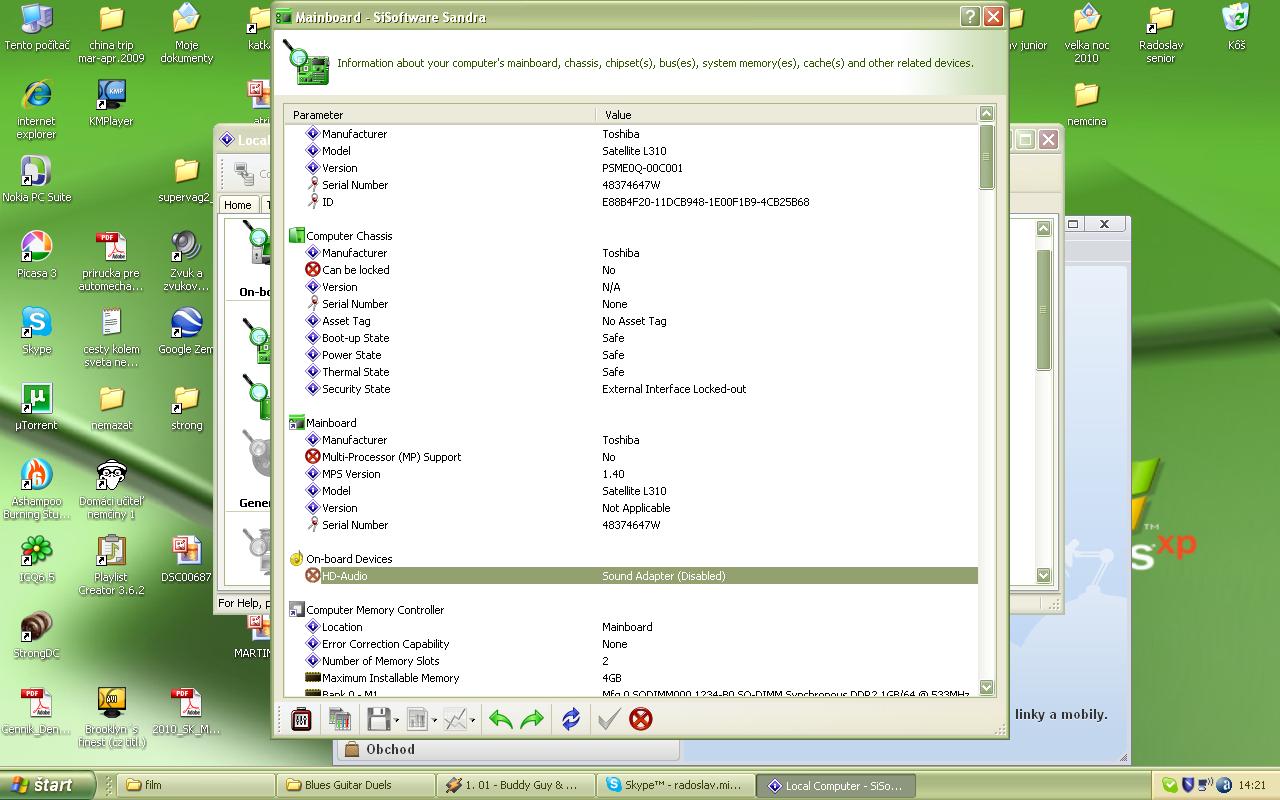This screenshot has height=800, width=1280.
Task: Open the Skype desktop shortcut
Action: (37, 332)
